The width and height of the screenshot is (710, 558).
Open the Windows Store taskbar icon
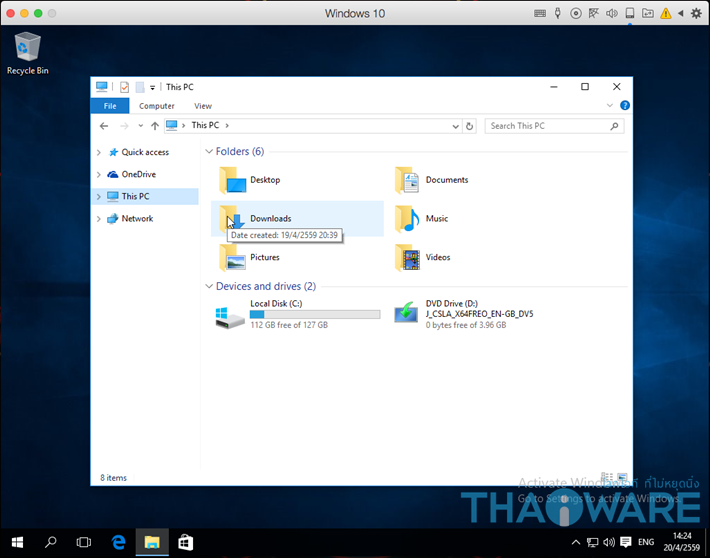185,542
